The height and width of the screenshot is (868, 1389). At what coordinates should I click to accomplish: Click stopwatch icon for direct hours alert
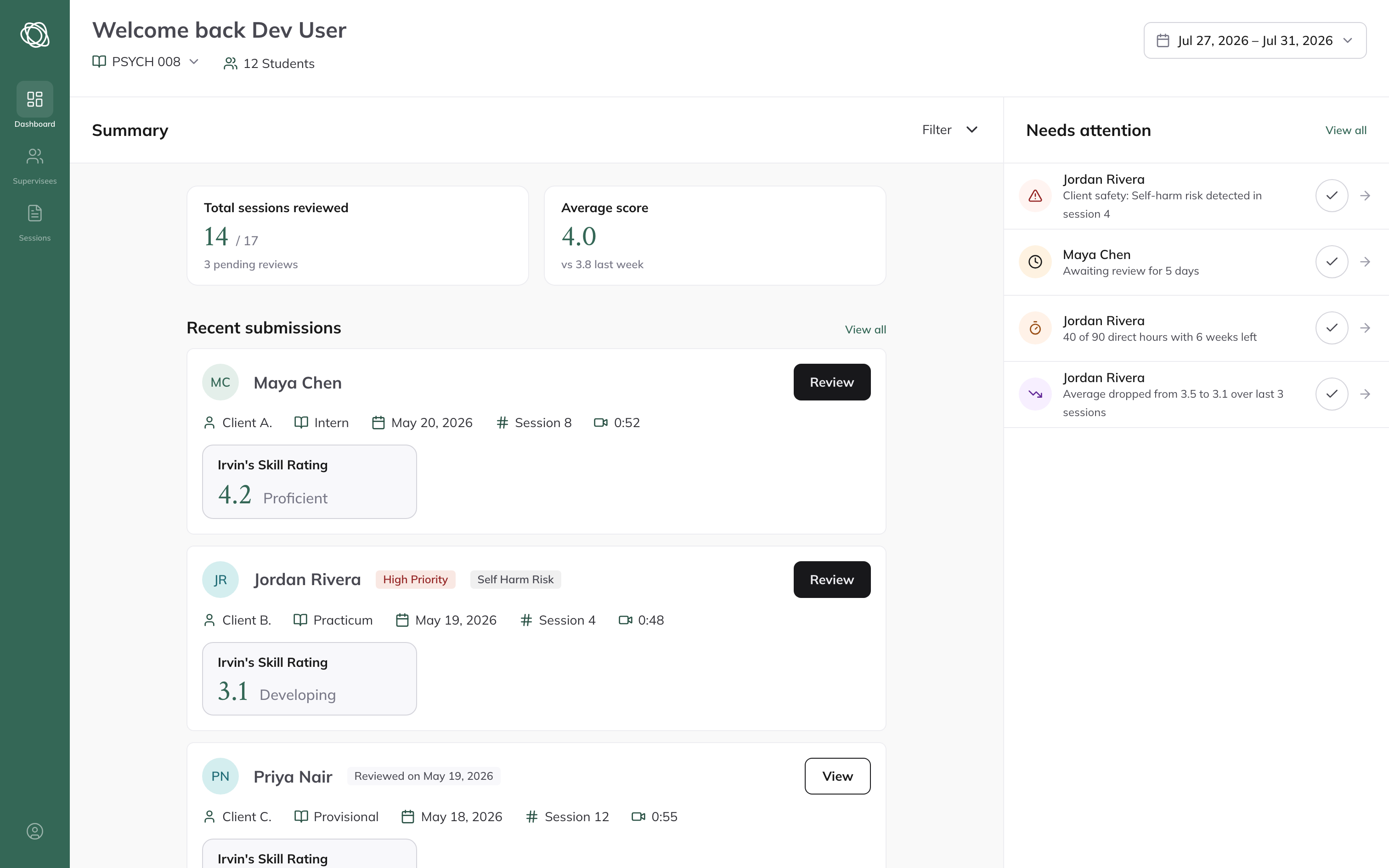[1035, 328]
